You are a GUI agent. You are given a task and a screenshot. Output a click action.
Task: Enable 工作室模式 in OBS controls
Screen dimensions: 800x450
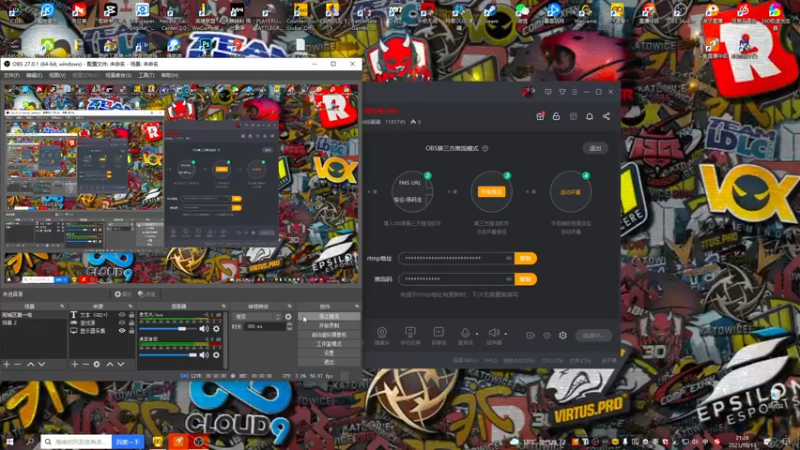click(329, 344)
